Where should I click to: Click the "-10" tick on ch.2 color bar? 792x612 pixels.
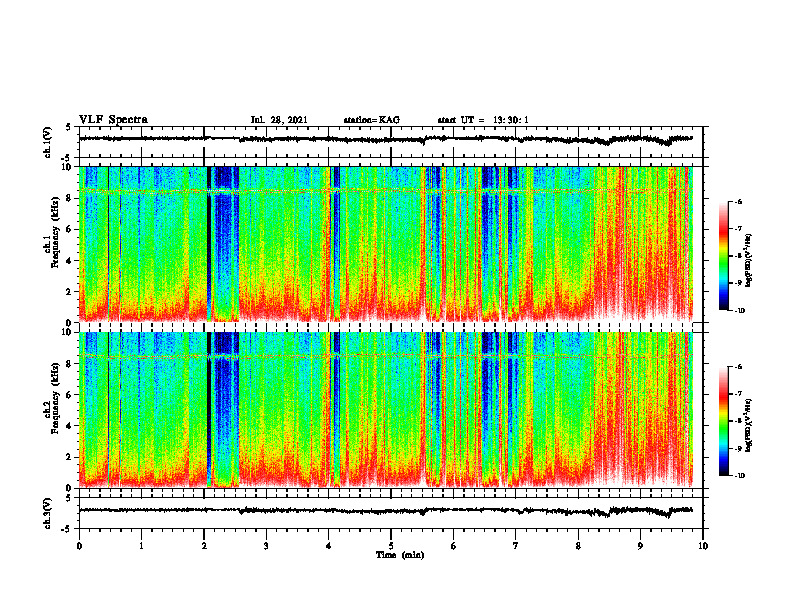point(740,476)
